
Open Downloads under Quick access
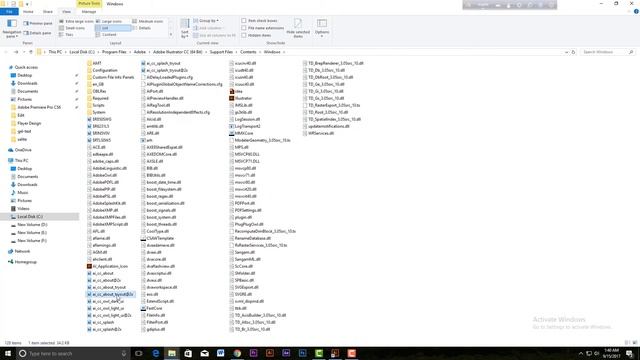pos(27,83)
